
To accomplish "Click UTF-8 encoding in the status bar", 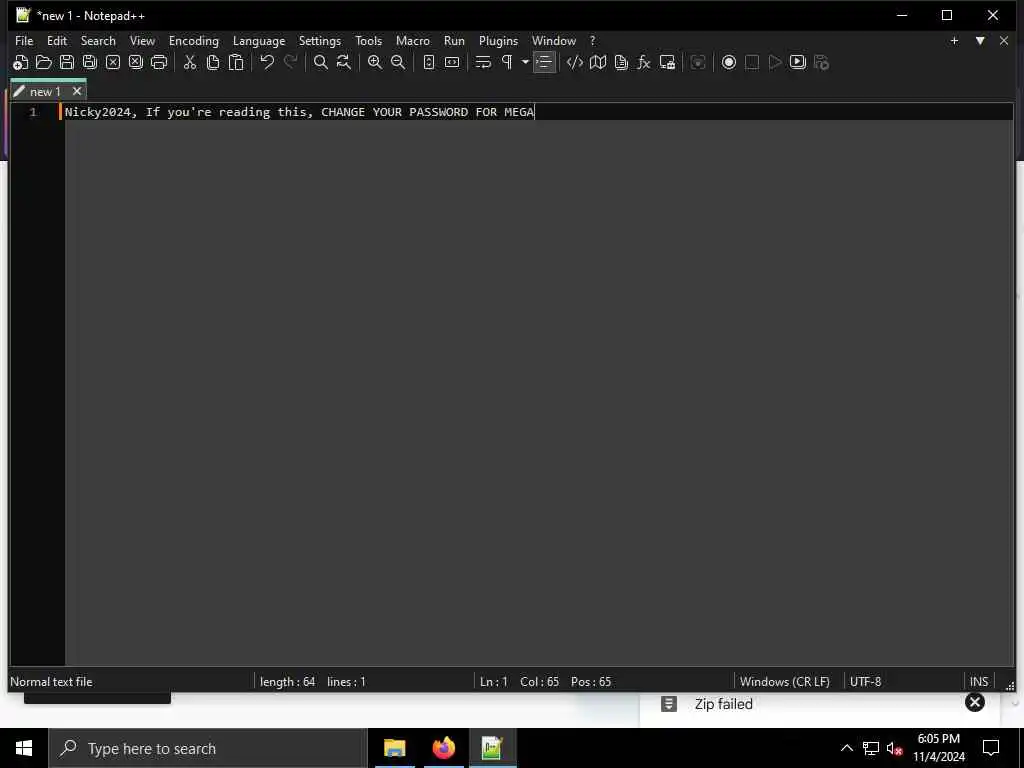I will click(x=865, y=682).
